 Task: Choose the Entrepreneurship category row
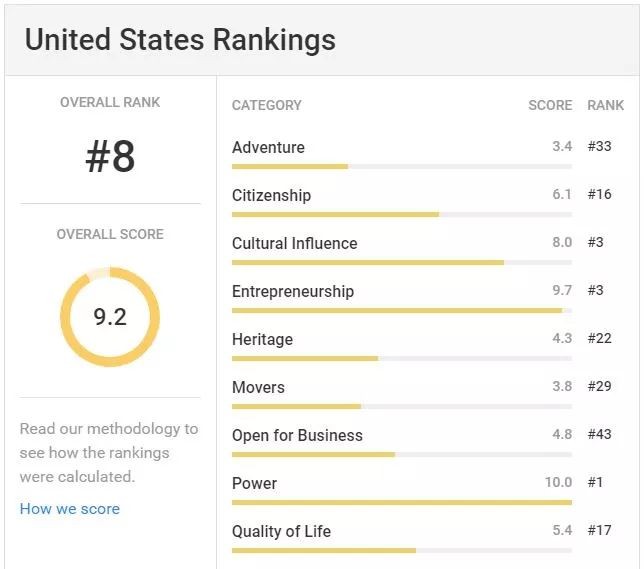[x=293, y=292]
